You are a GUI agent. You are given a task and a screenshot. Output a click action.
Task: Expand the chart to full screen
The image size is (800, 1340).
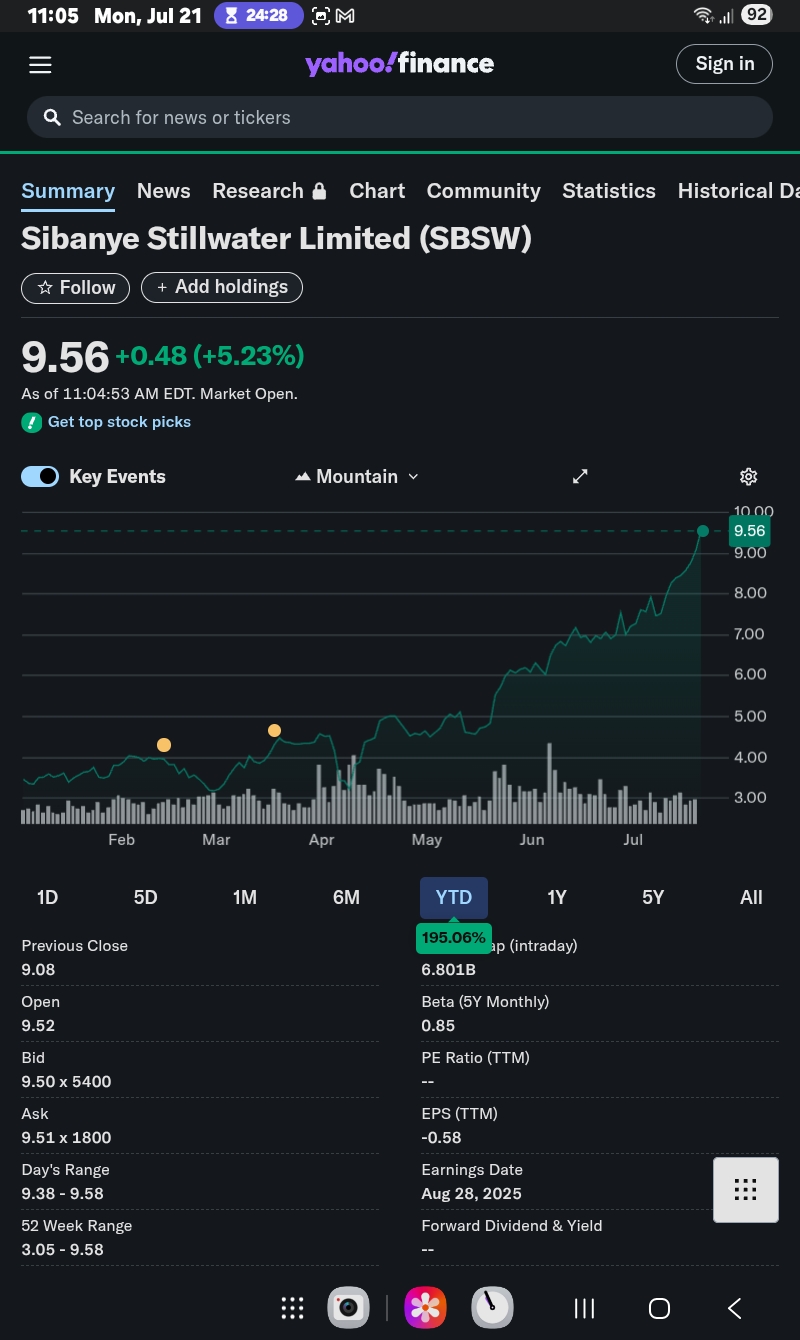580,477
